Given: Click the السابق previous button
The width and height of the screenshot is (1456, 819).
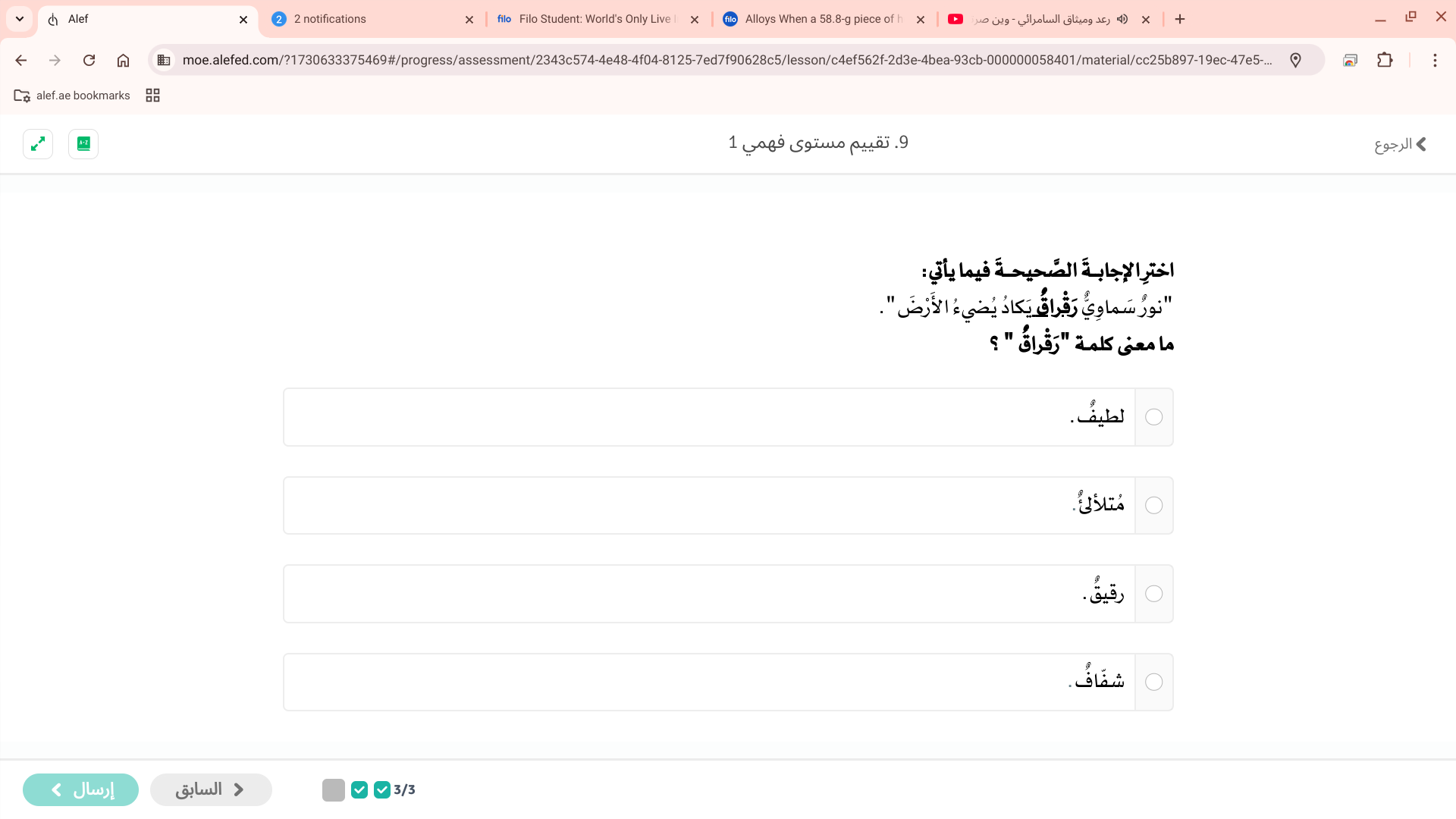Looking at the screenshot, I should [x=211, y=789].
